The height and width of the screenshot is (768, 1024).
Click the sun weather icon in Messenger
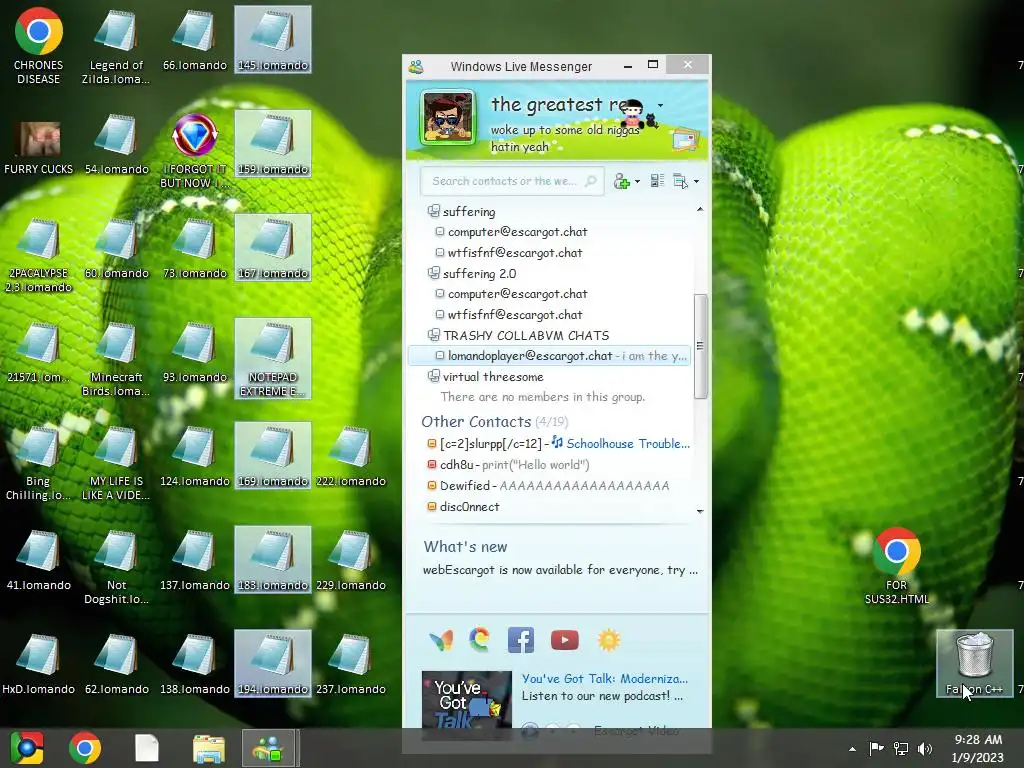click(609, 640)
